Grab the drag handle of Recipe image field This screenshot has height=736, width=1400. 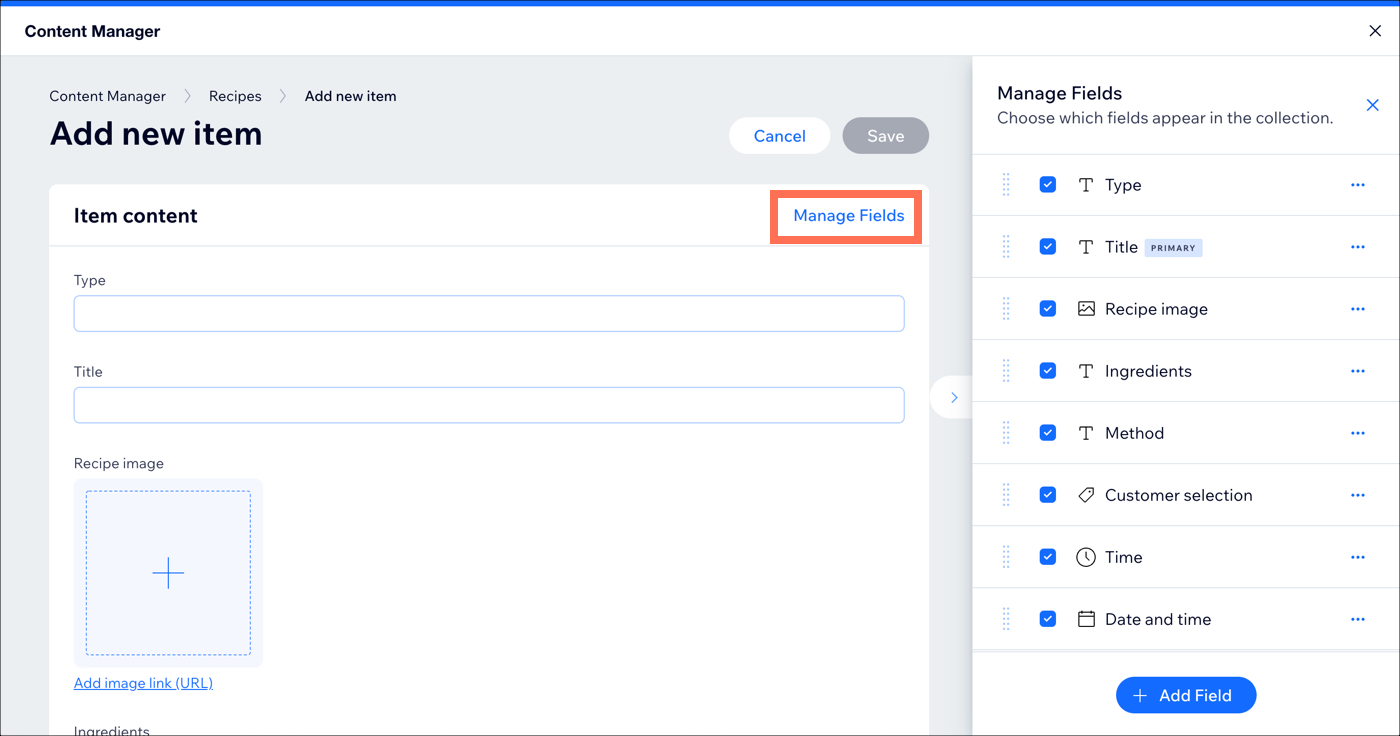click(x=1006, y=309)
